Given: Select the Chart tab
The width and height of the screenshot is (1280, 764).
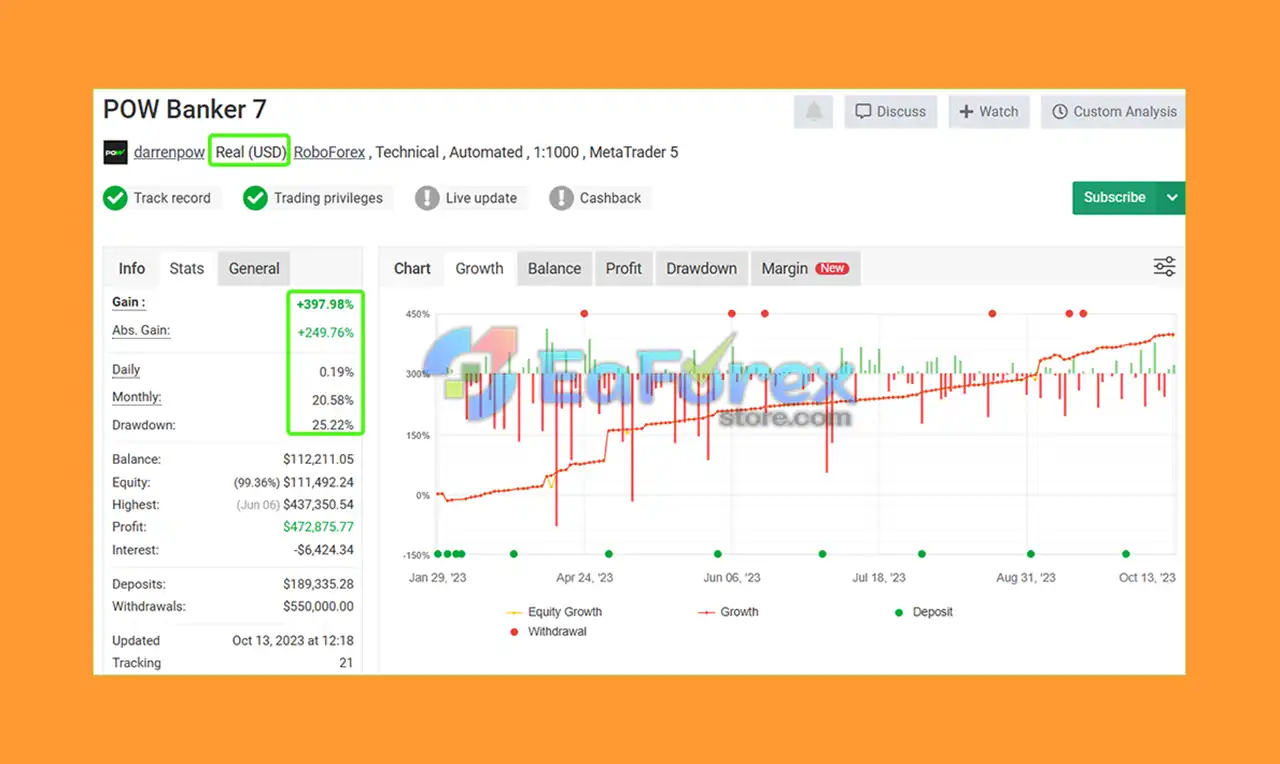Looking at the screenshot, I should click(412, 268).
